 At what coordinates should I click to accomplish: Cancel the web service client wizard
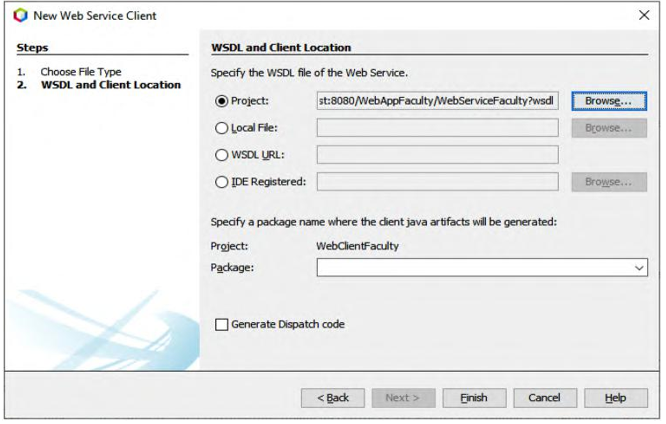pos(545,398)
